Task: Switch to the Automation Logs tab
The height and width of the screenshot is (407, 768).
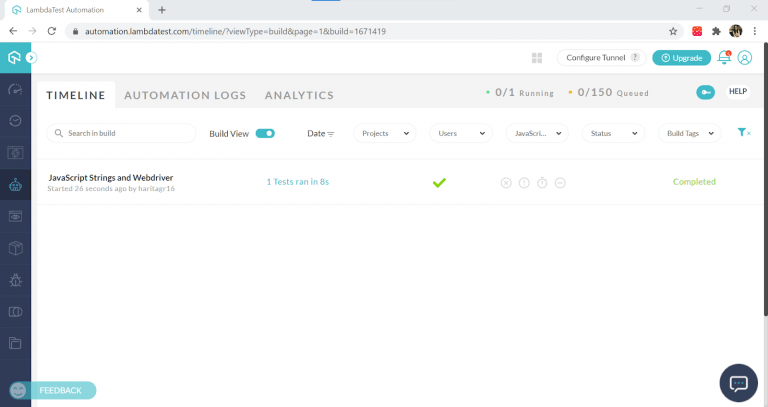Action: tap(185, 95)
